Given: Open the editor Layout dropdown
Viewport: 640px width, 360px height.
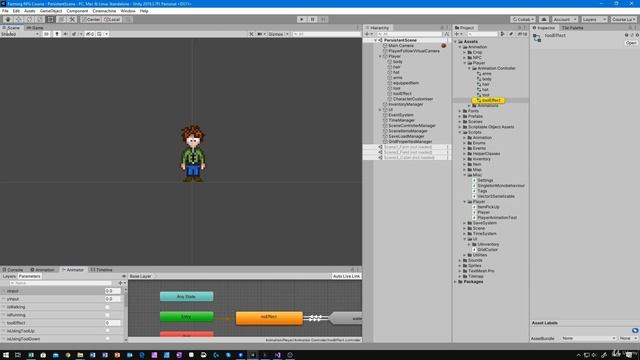Looking at the screenshot, I should point(623,19).
